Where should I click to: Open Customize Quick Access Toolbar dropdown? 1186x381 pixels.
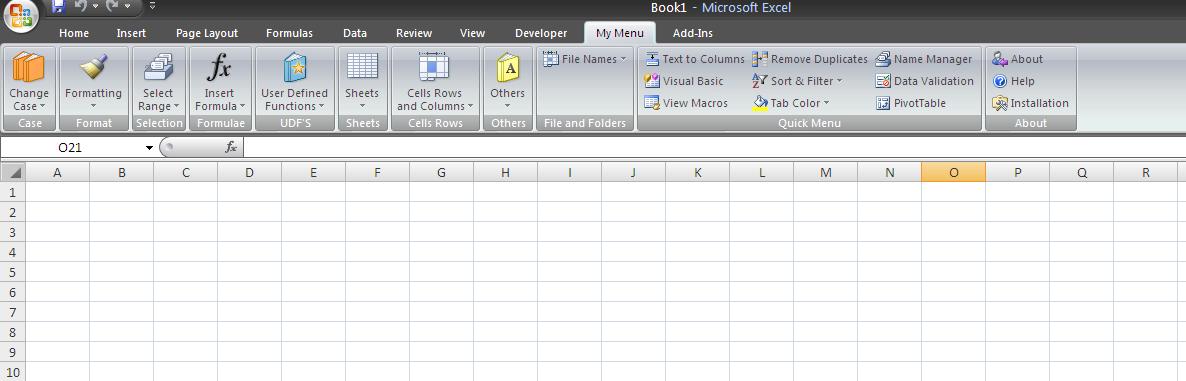[x=152, y=7]
